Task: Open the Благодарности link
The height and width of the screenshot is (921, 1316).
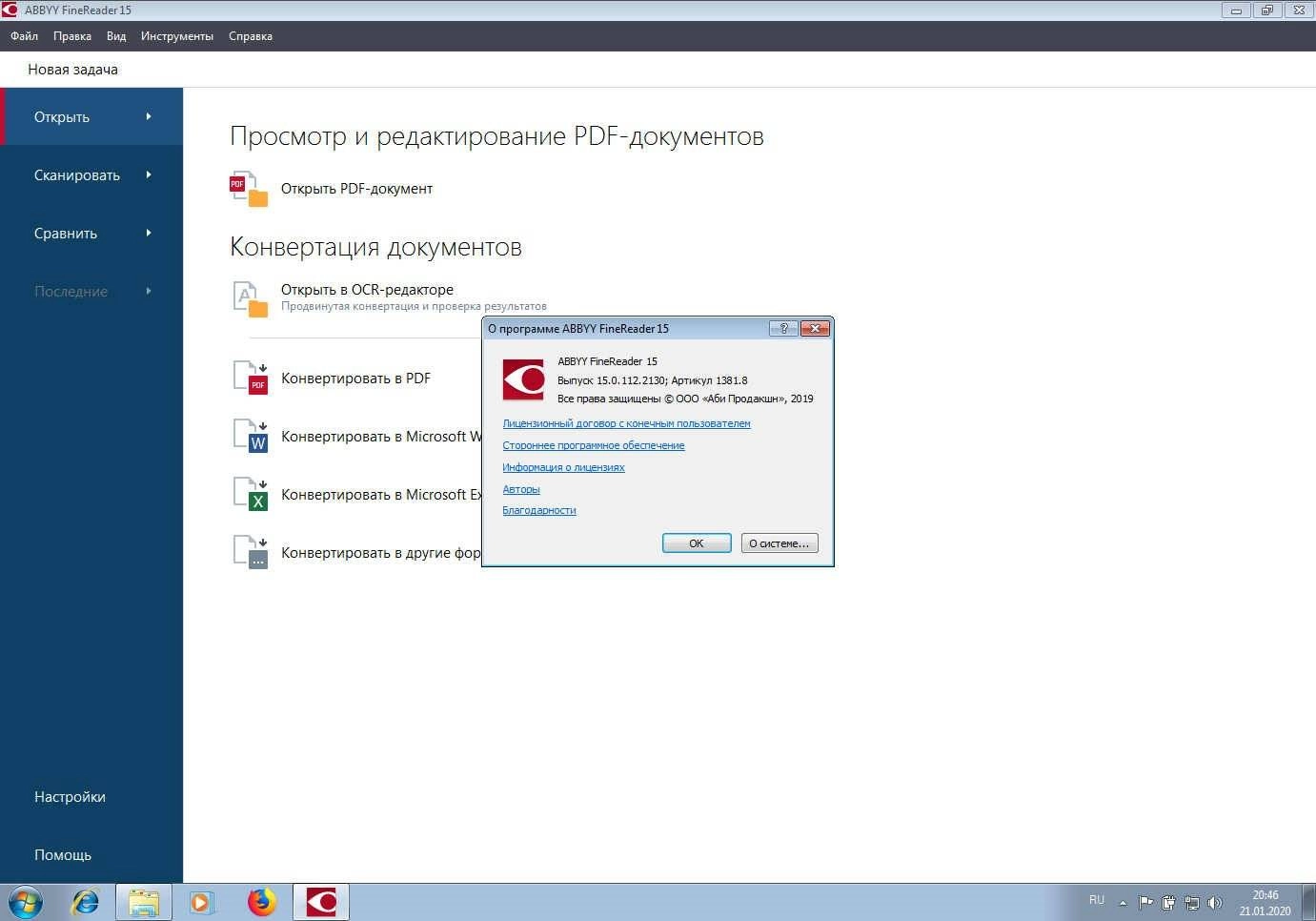Action: [x=539, y=510]
